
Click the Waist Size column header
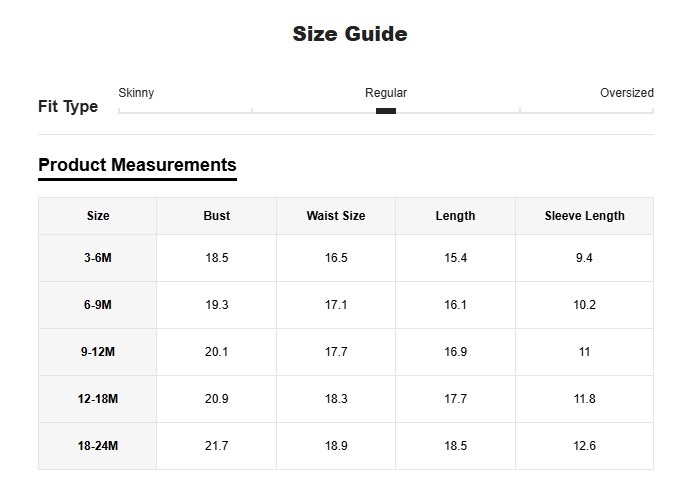[x=336, y=216]
